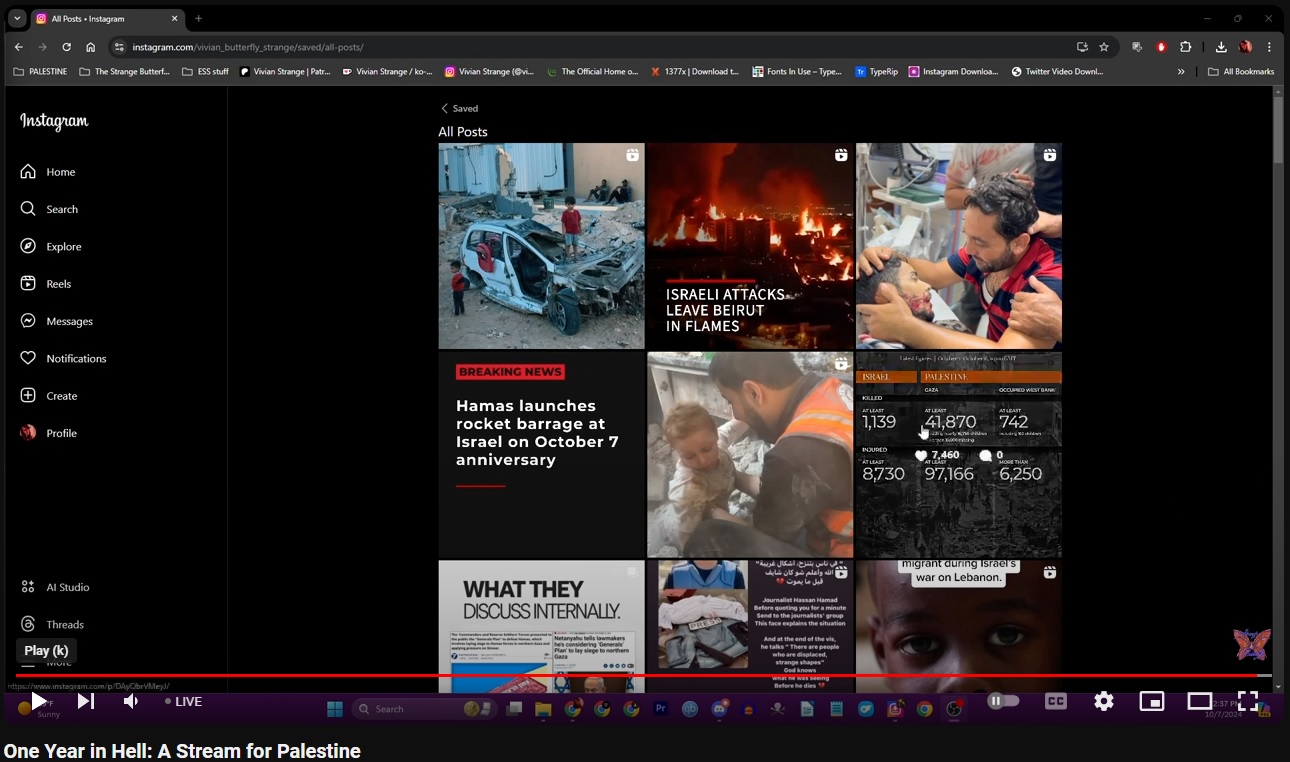Screen dimensions: 1290x762
Task: Open AI Studio in the sidebar
Action: point(54,587)
